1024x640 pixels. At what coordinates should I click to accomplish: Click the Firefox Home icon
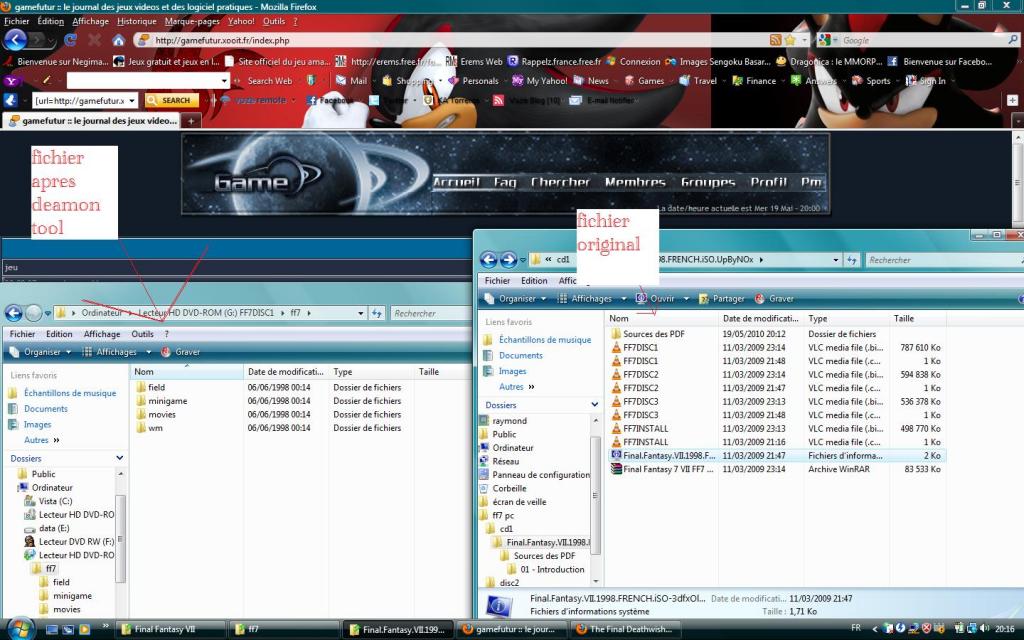tap(118, 40)
